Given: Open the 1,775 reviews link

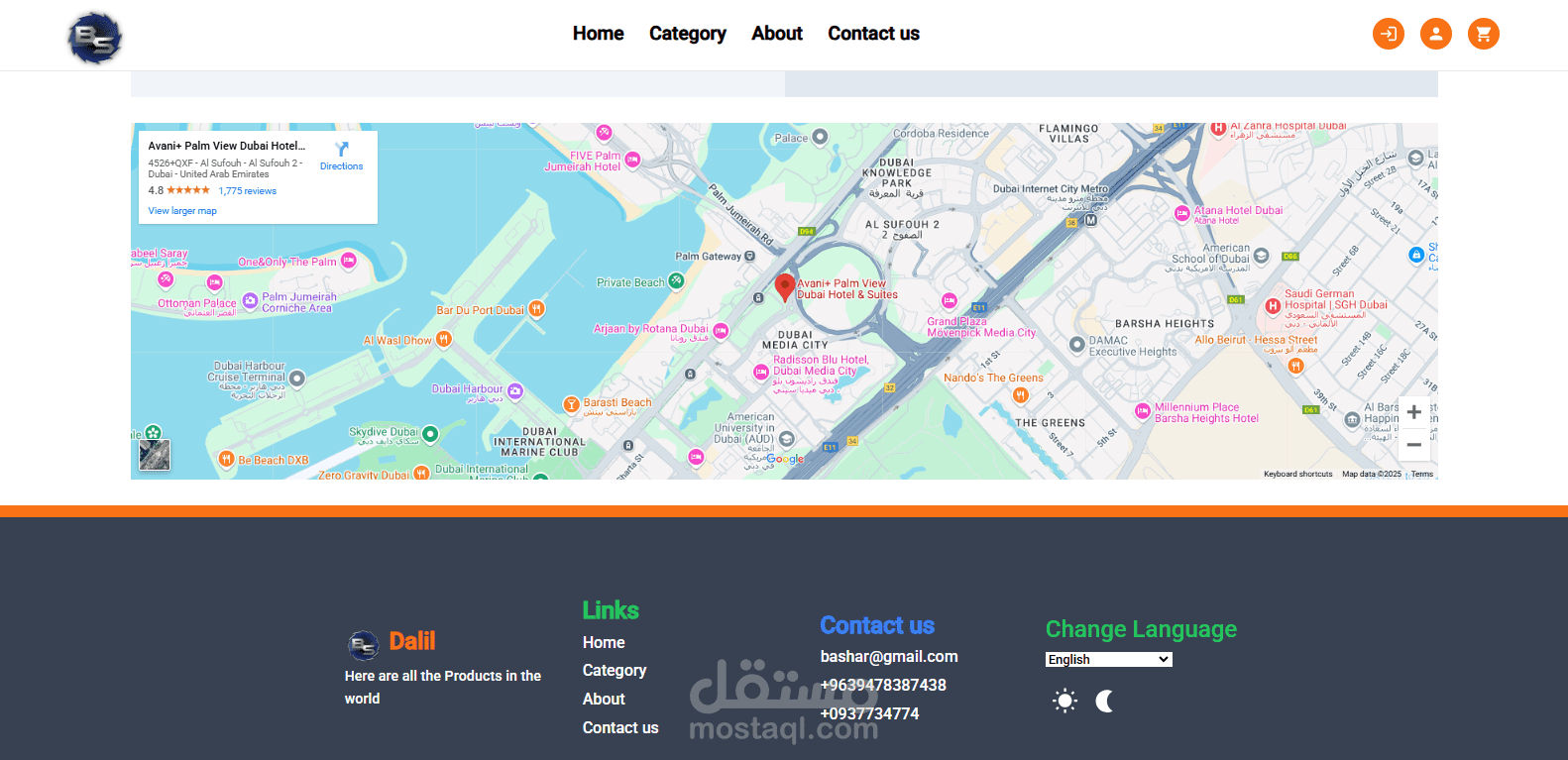Looking at the screenshot, I should point(248,191).
